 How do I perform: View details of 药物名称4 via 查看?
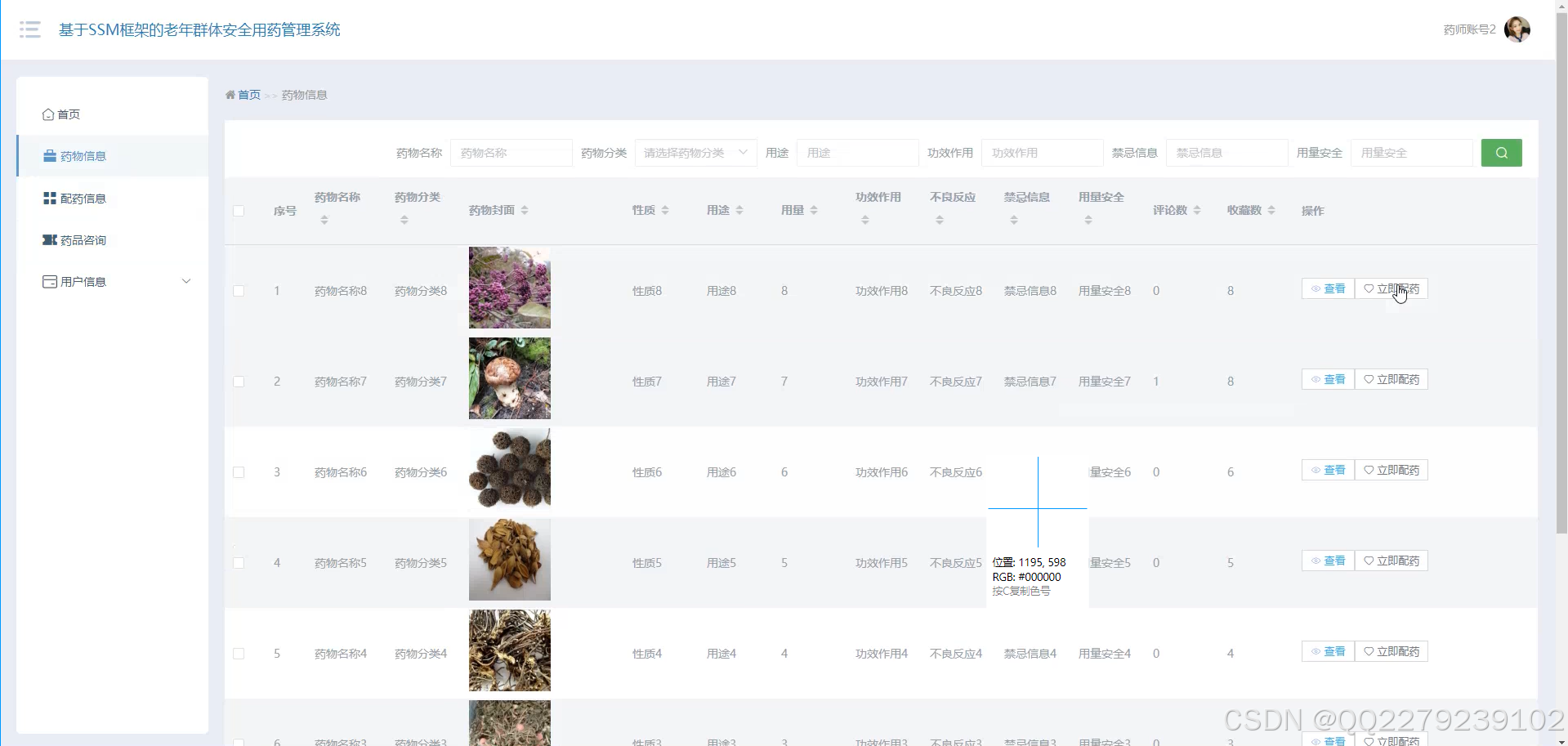[1328, 651]
